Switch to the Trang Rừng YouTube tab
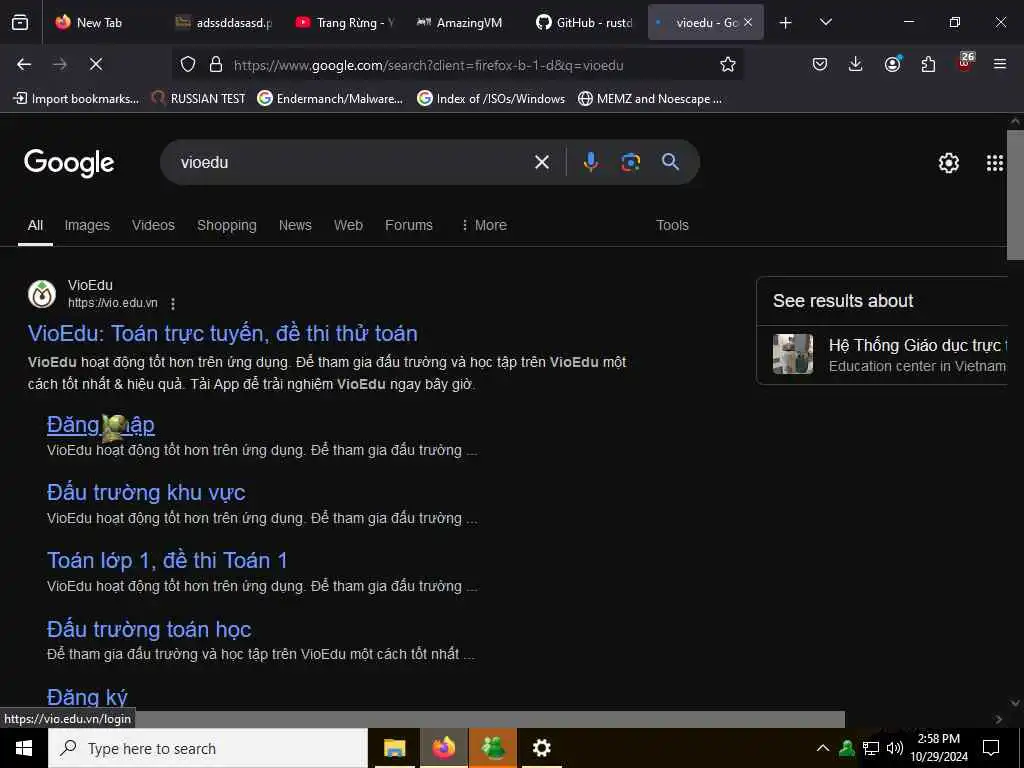This screenshot has width=1024, height=768. tap(345, 23)
